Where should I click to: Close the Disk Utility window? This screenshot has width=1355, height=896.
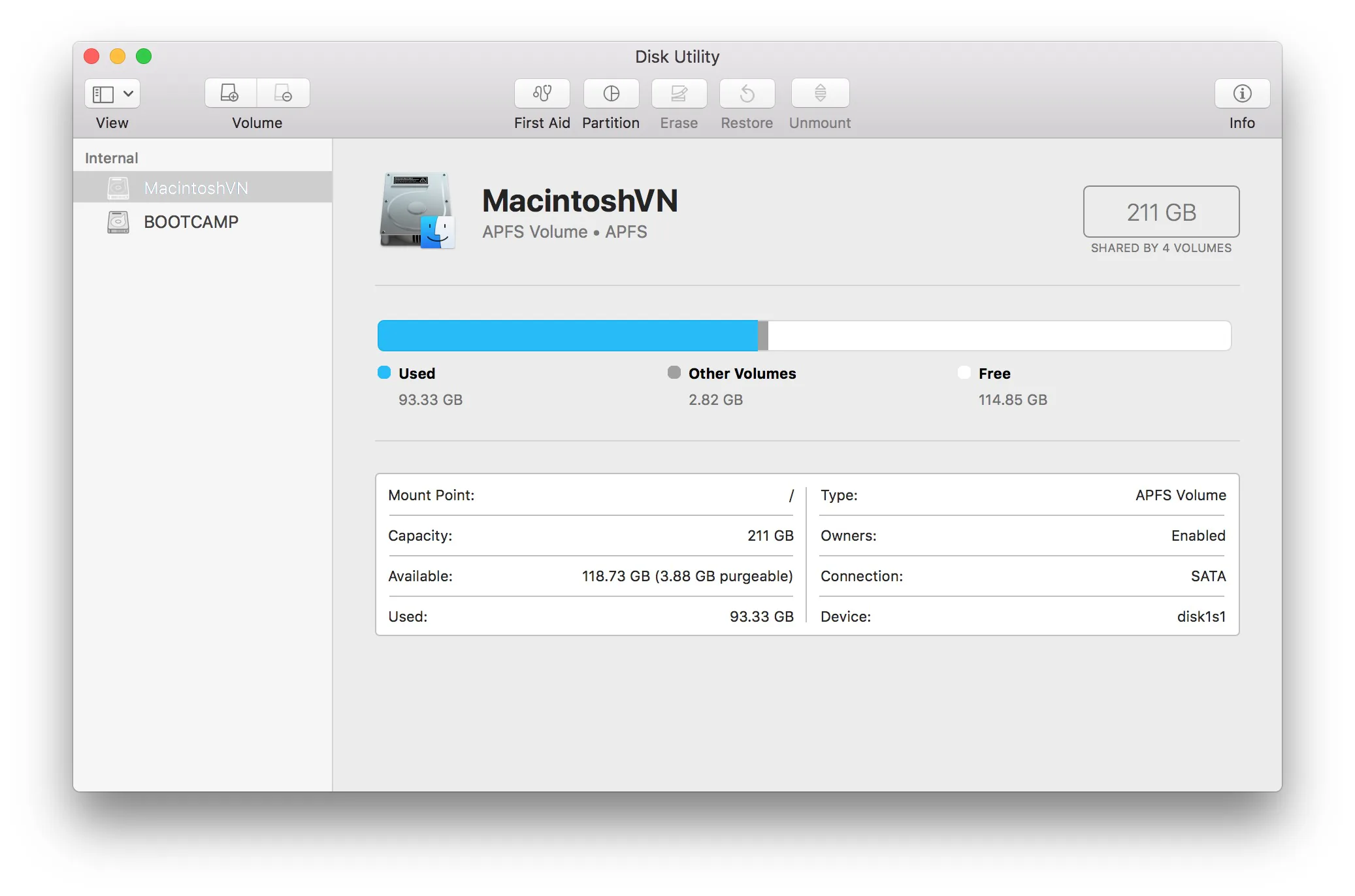coord(91,56)
